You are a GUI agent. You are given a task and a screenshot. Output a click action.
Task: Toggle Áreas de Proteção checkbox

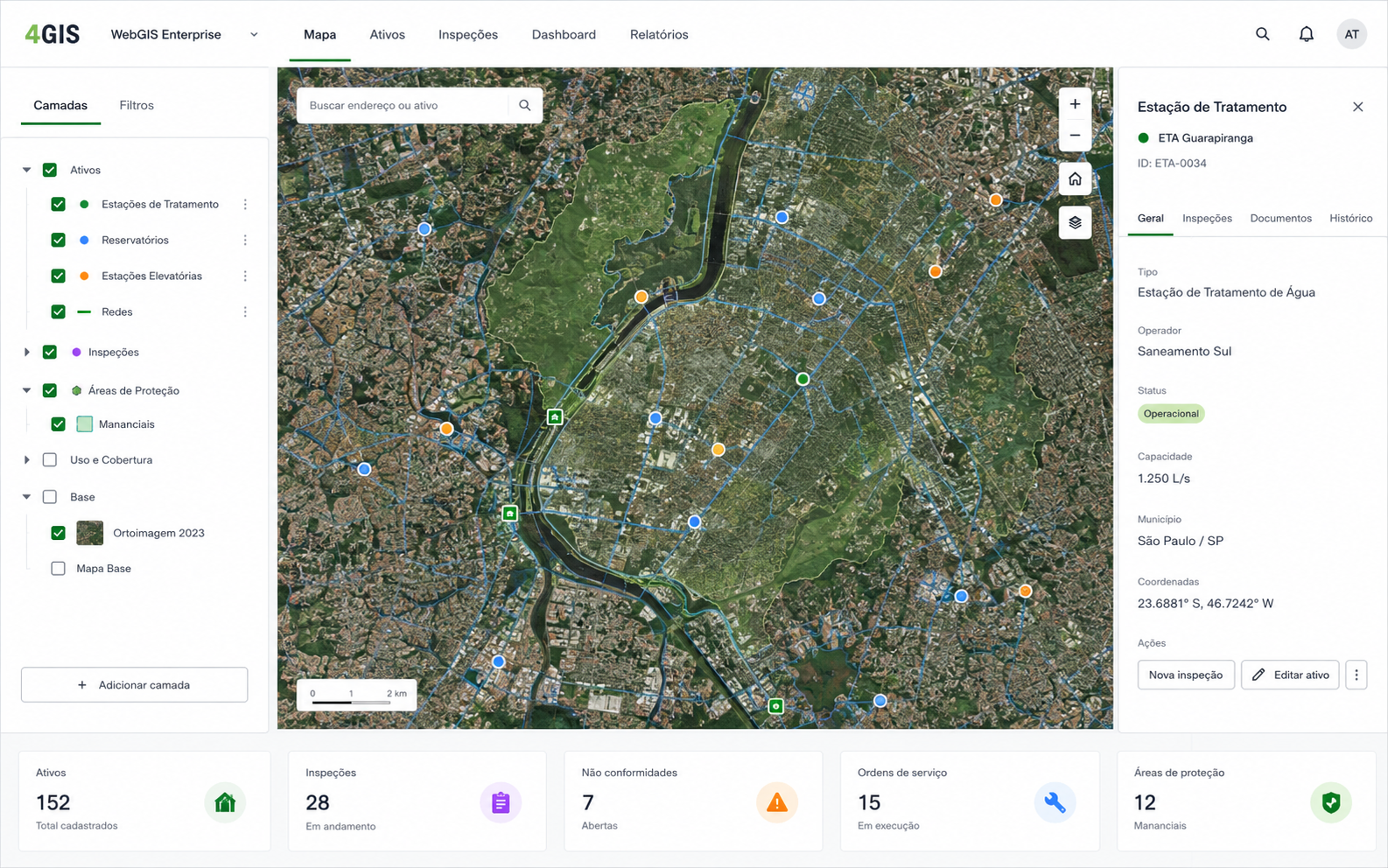[50, 390]
